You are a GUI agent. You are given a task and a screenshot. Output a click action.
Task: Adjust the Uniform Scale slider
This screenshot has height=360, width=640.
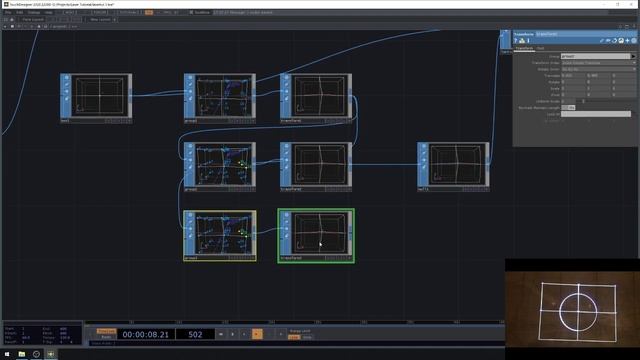605,101
